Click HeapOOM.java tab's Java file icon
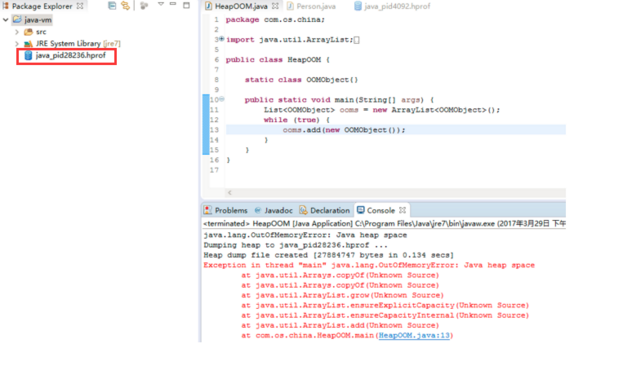 tap(208, 6)
